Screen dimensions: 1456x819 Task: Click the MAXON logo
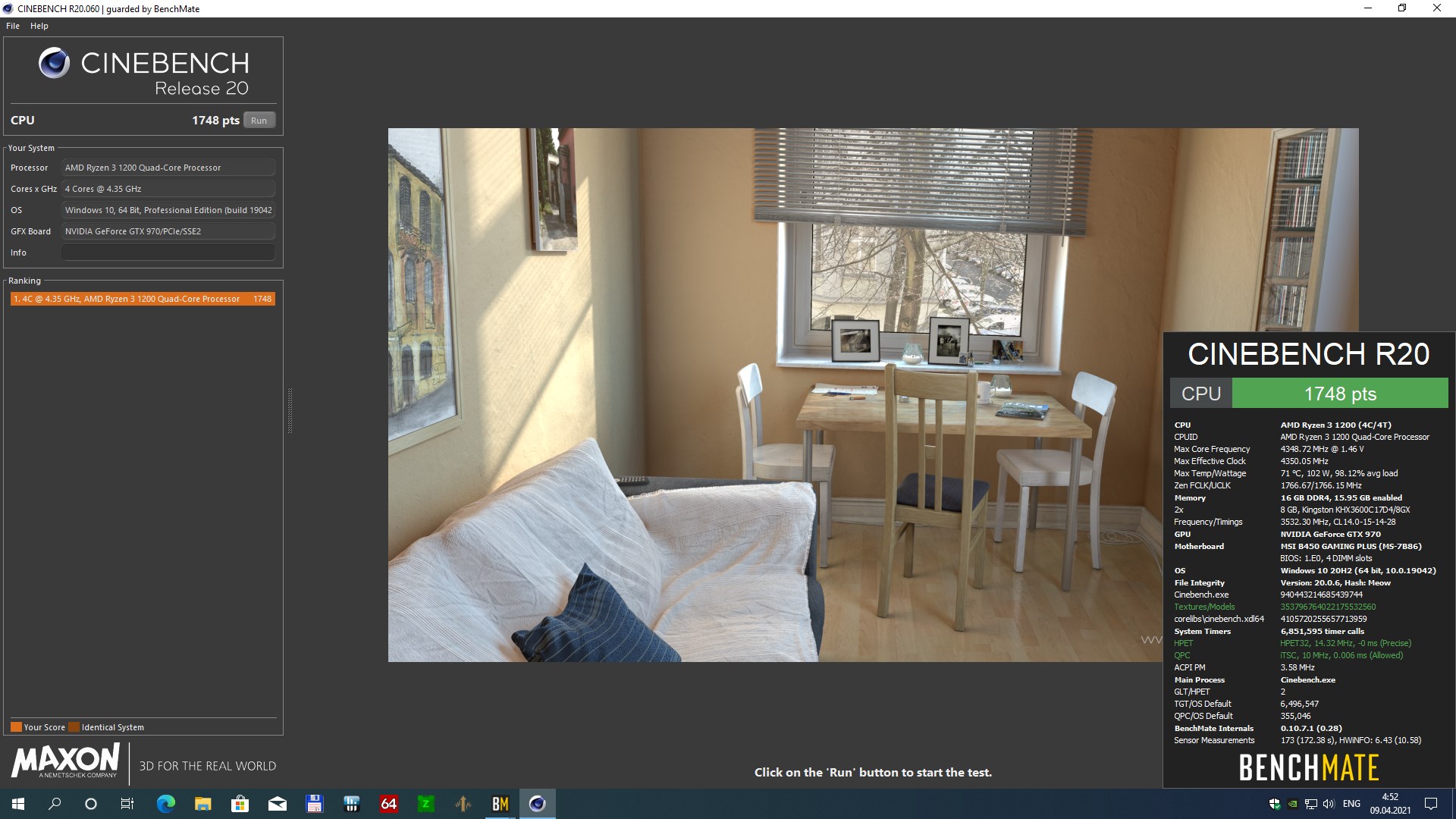point(66,761)
